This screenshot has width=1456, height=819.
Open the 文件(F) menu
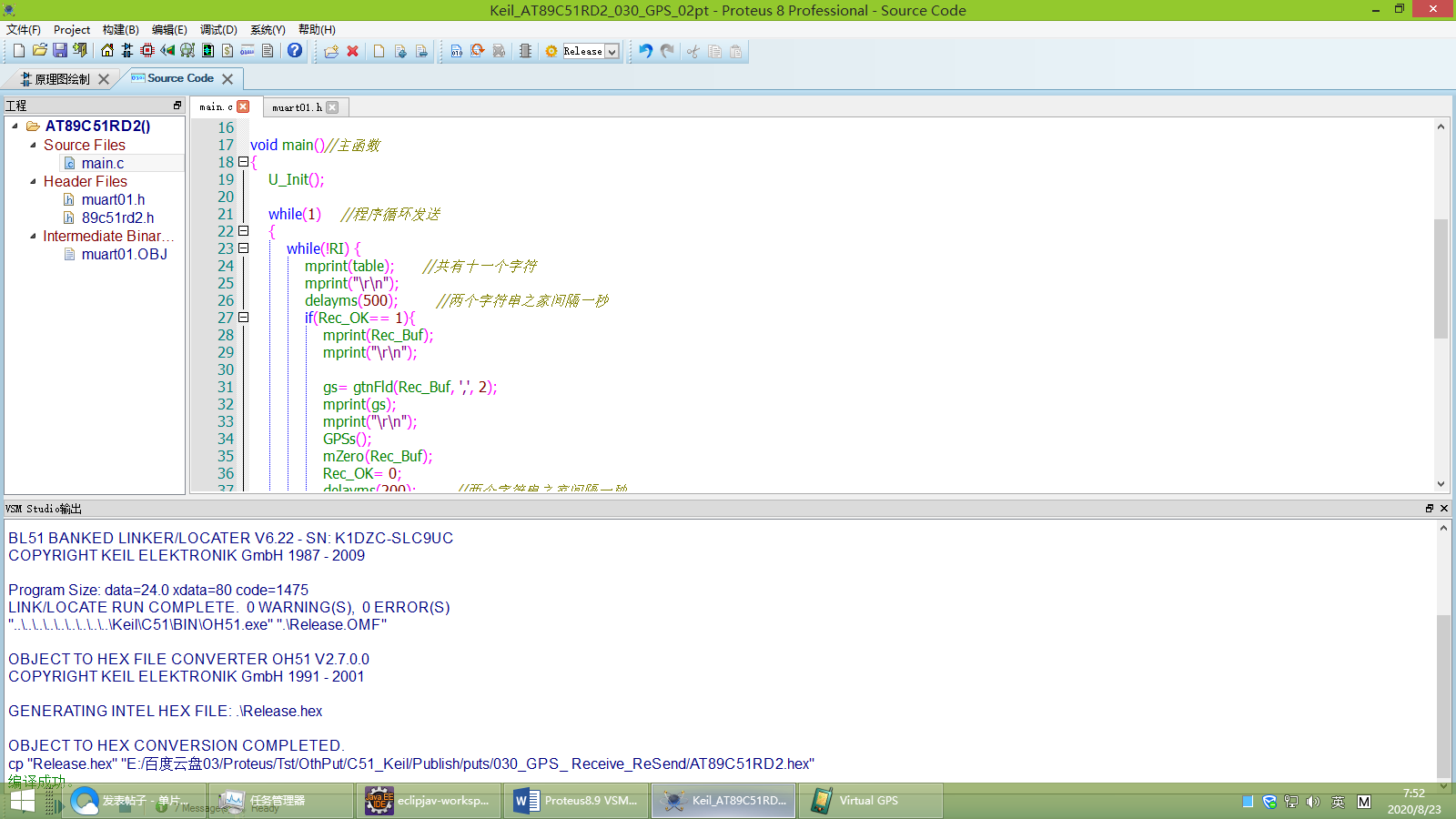24,29
